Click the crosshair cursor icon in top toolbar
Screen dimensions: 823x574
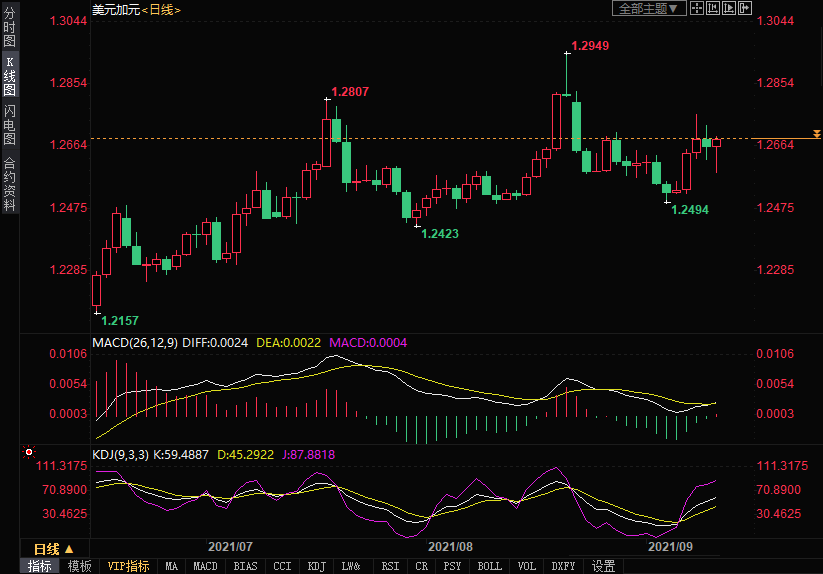point(697,8)
